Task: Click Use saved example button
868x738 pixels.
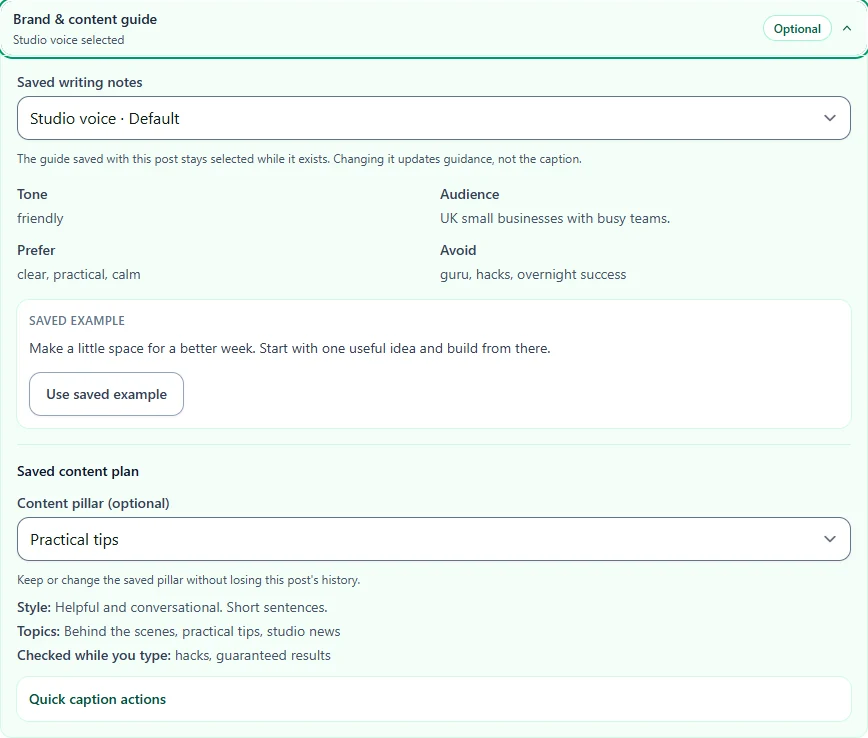Action: 106,394
